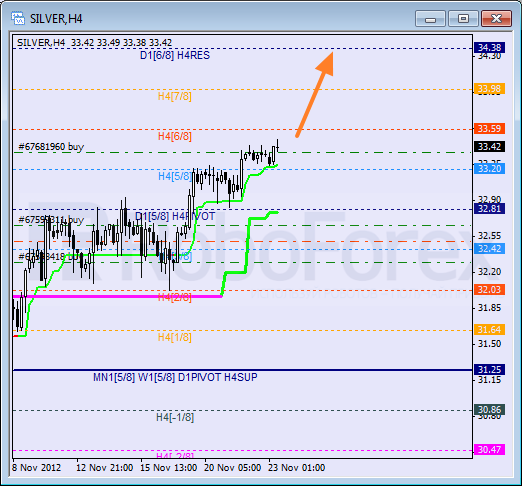Close the SILVER,H4 chart window
The height and width of the screenshot is (486, 522).
496,19
